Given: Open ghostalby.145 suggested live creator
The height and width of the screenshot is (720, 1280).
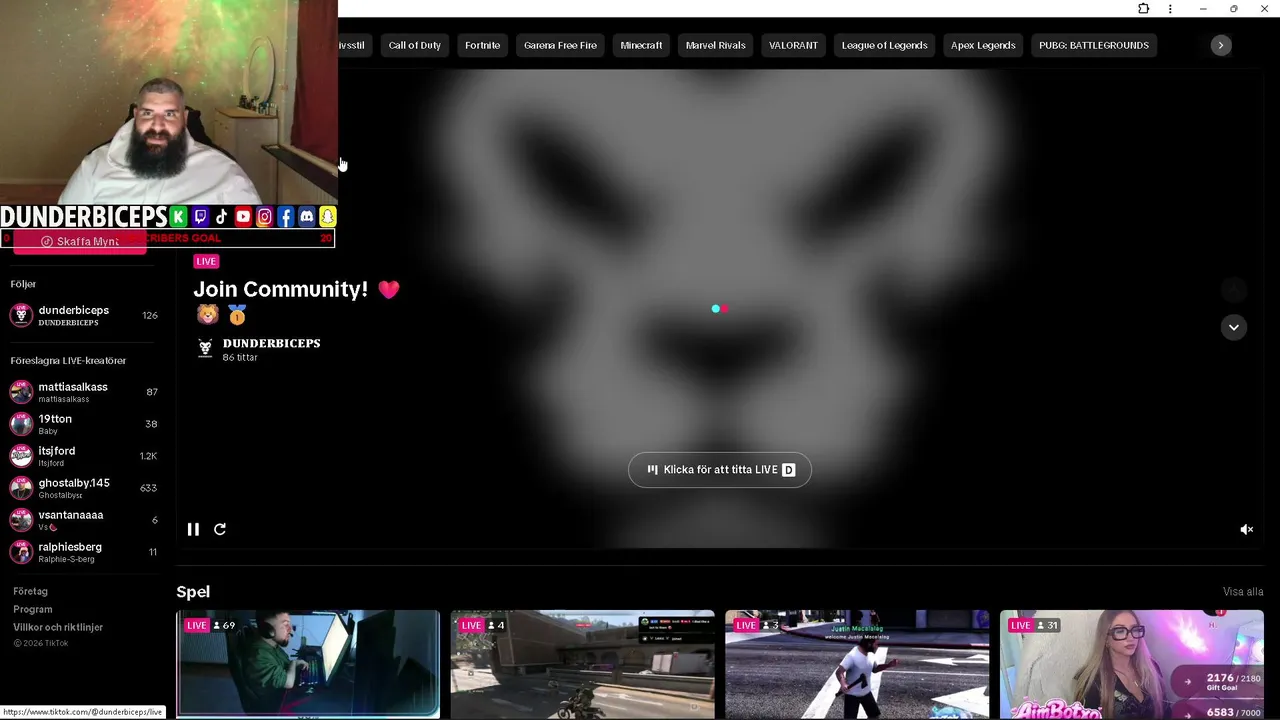Looking at the screenshot, I should pos(84,488).
